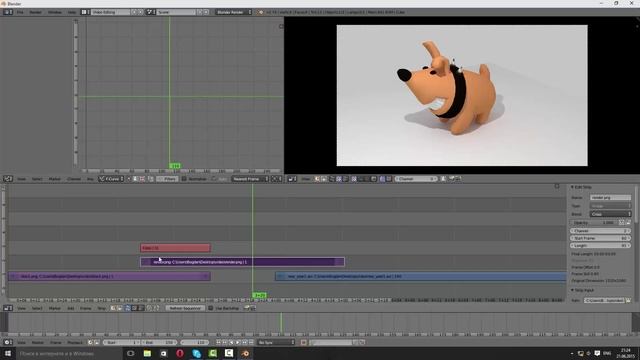Adjust the Opacity slider
Viewport: 640px width, 360px height.
point(594,223)
